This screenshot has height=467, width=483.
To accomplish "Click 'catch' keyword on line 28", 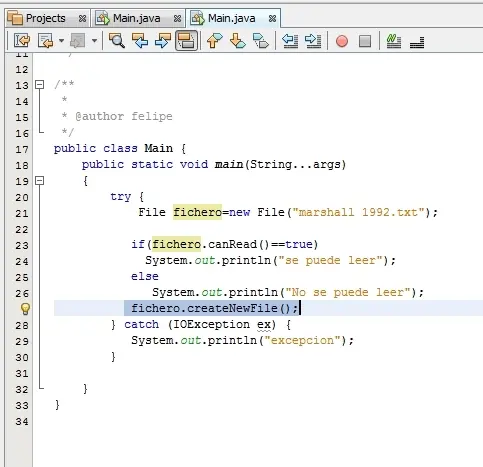I will pos(142,324).
